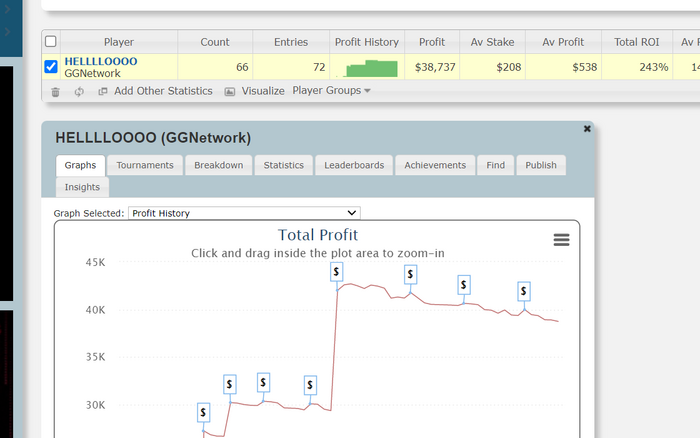700x438 pixels.
Task: Click the 66 count cell
Action: 215,67
